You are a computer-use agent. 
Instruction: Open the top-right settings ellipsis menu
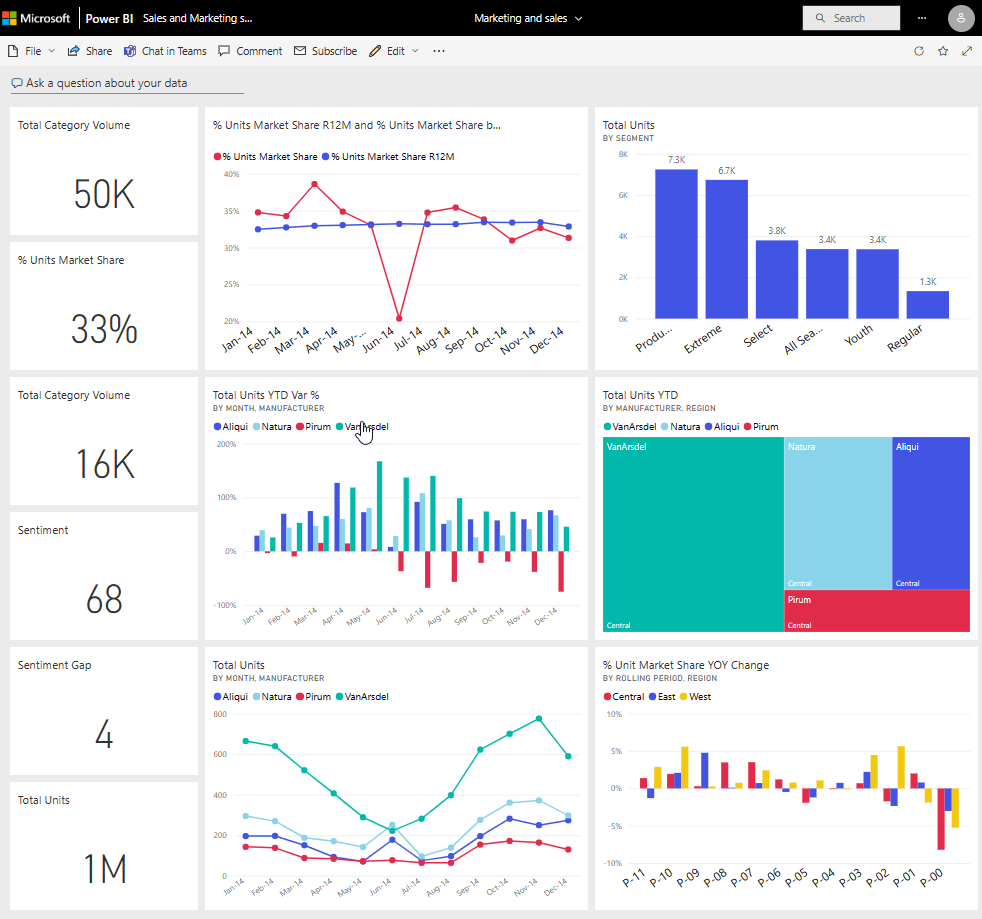pyautogui.click(x=922, y=18)
